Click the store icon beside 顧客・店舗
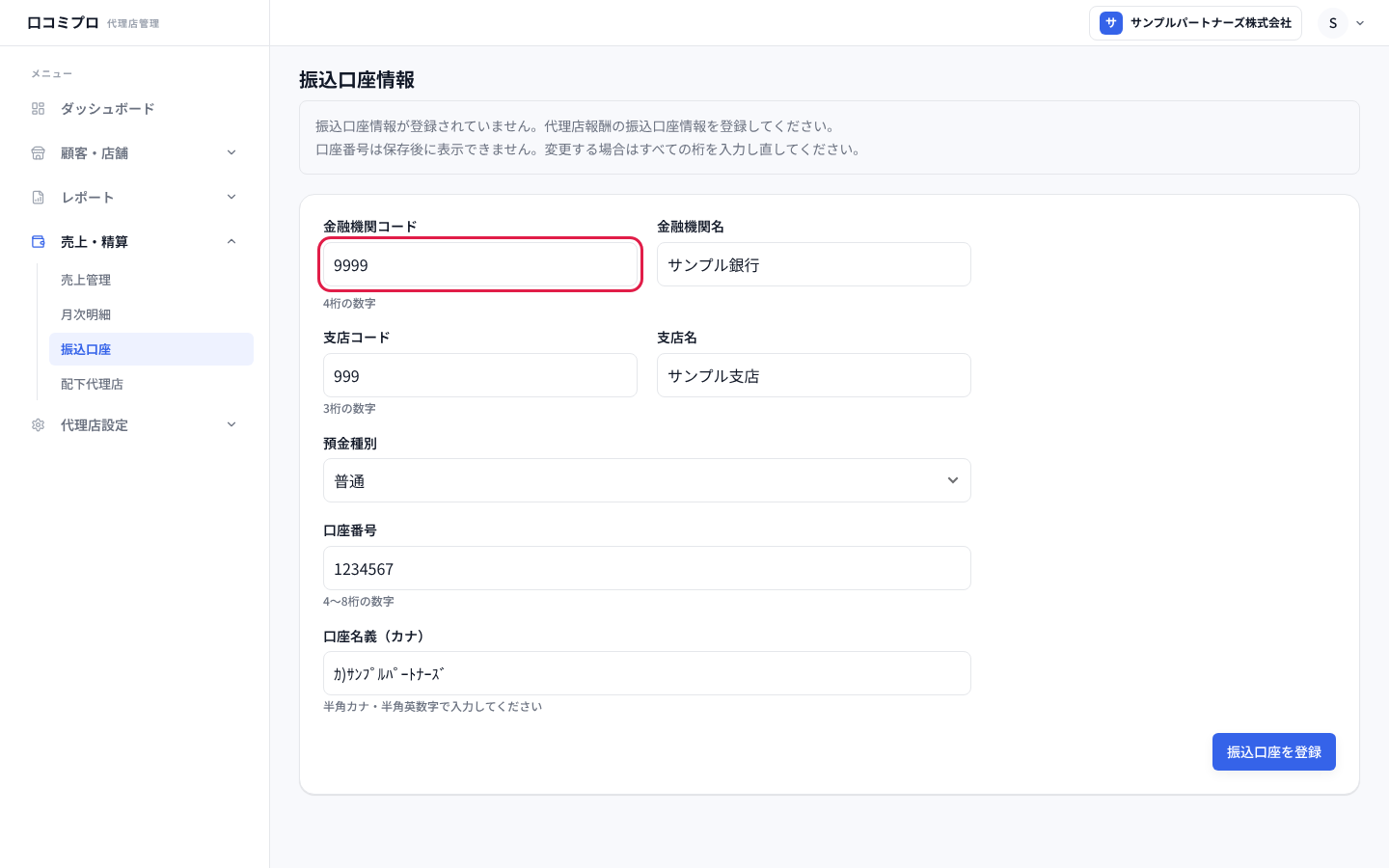 39,153
